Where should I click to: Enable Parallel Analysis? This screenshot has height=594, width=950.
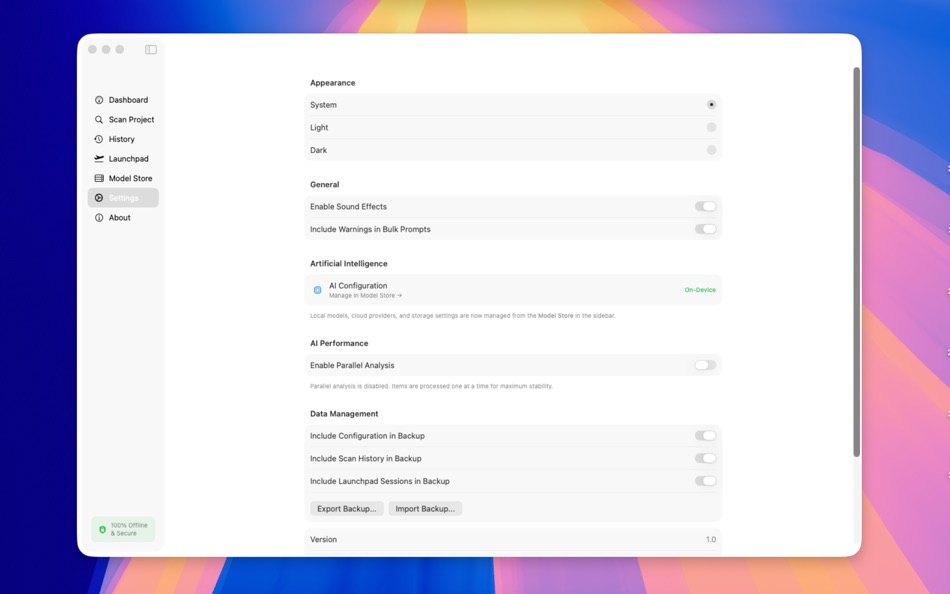[705, 364]
